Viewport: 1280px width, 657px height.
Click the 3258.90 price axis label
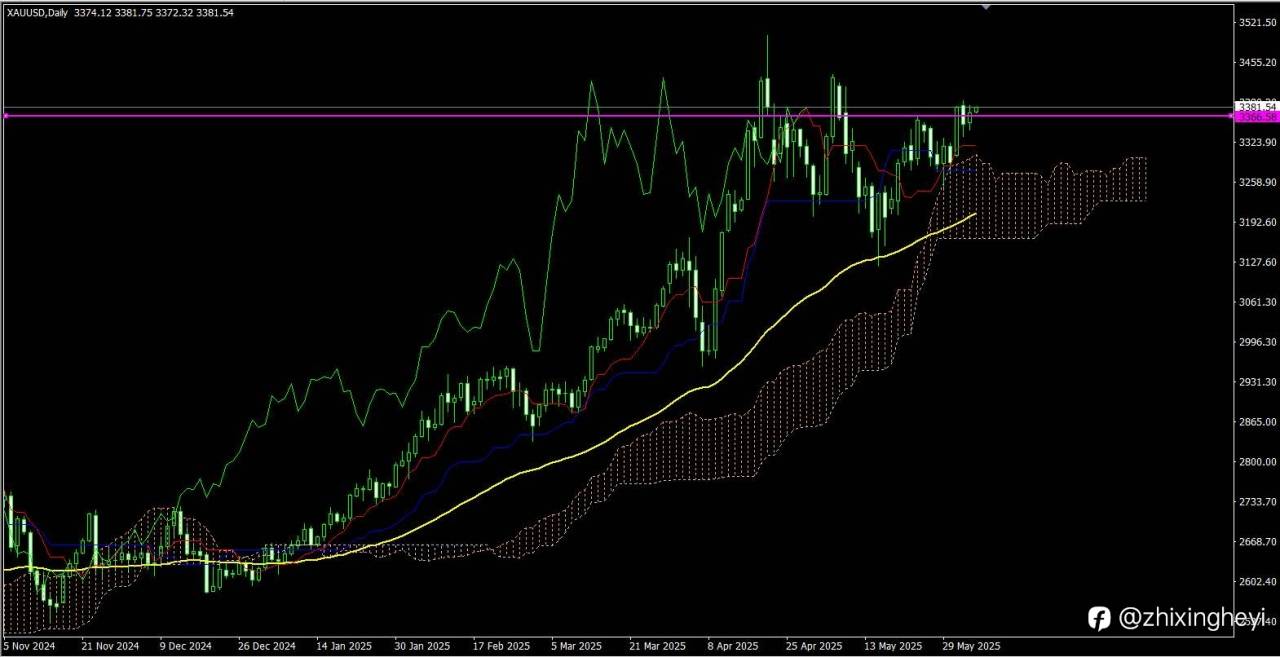[x=1256, y=182]
